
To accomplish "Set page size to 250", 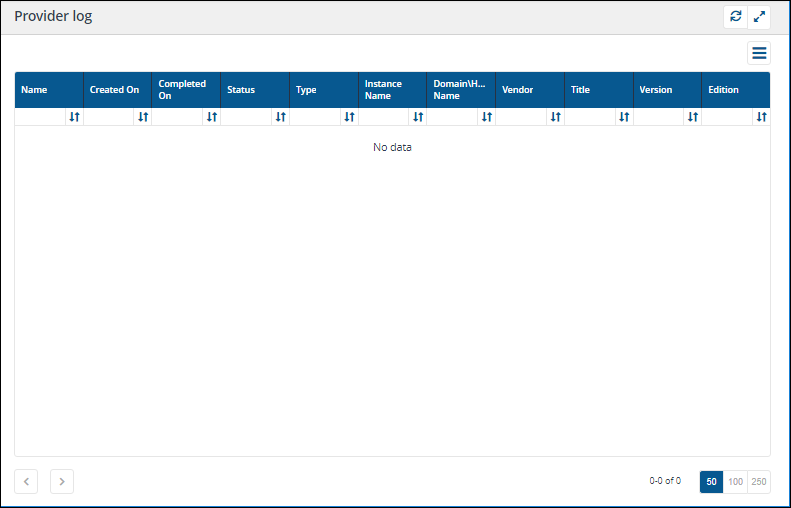I will [759, 482].
